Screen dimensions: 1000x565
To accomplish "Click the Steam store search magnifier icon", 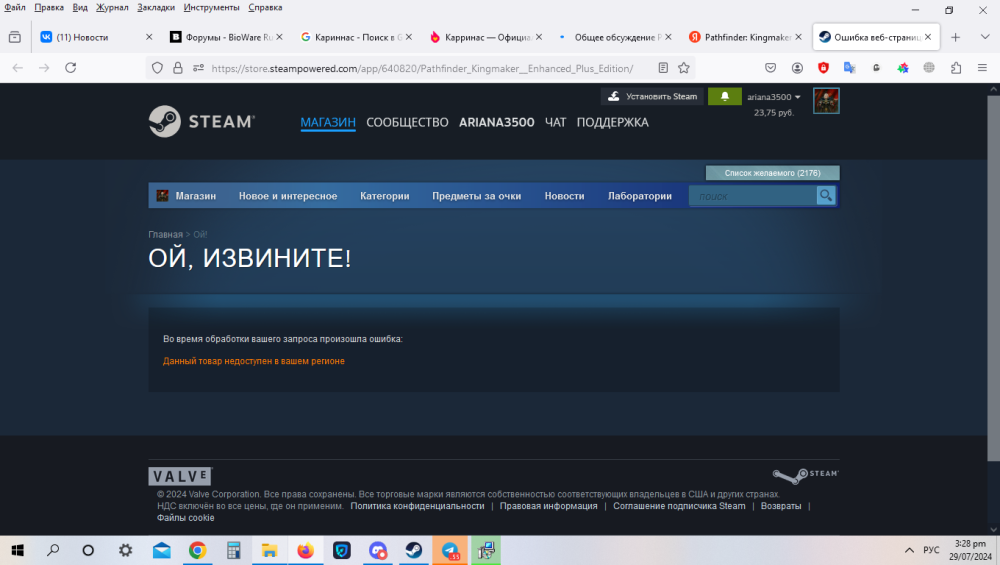I will coord(825,196).
